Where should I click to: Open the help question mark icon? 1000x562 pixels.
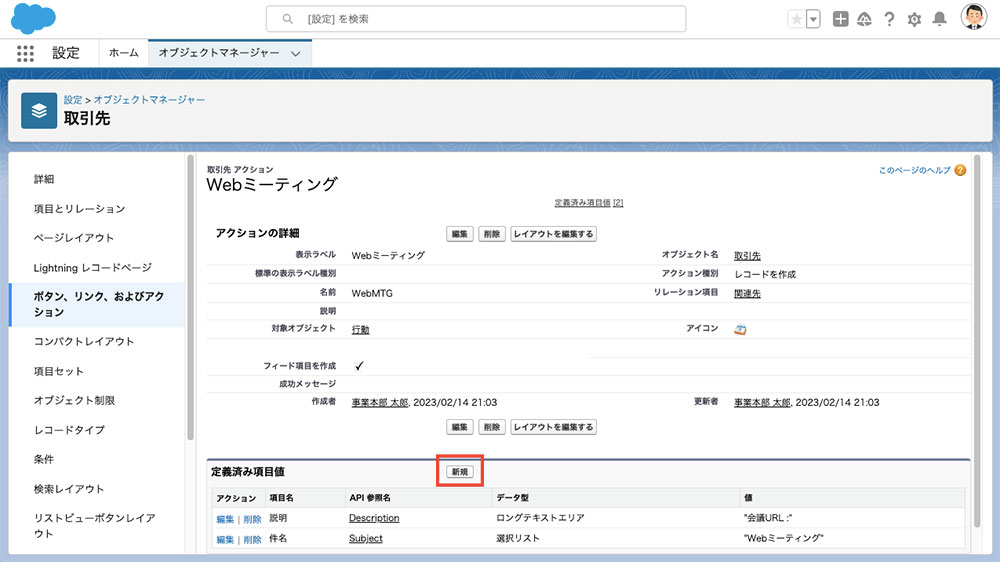point(889,19)
